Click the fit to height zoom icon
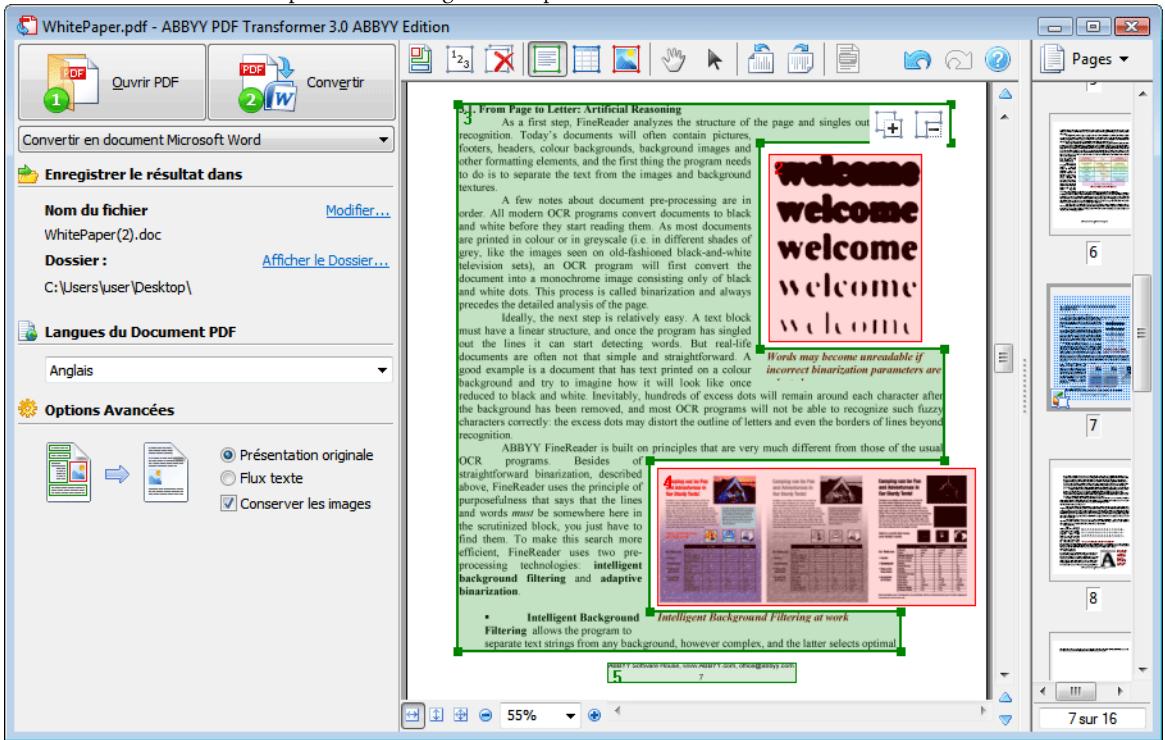The image size is (1165, 740). tap(437, 715)
